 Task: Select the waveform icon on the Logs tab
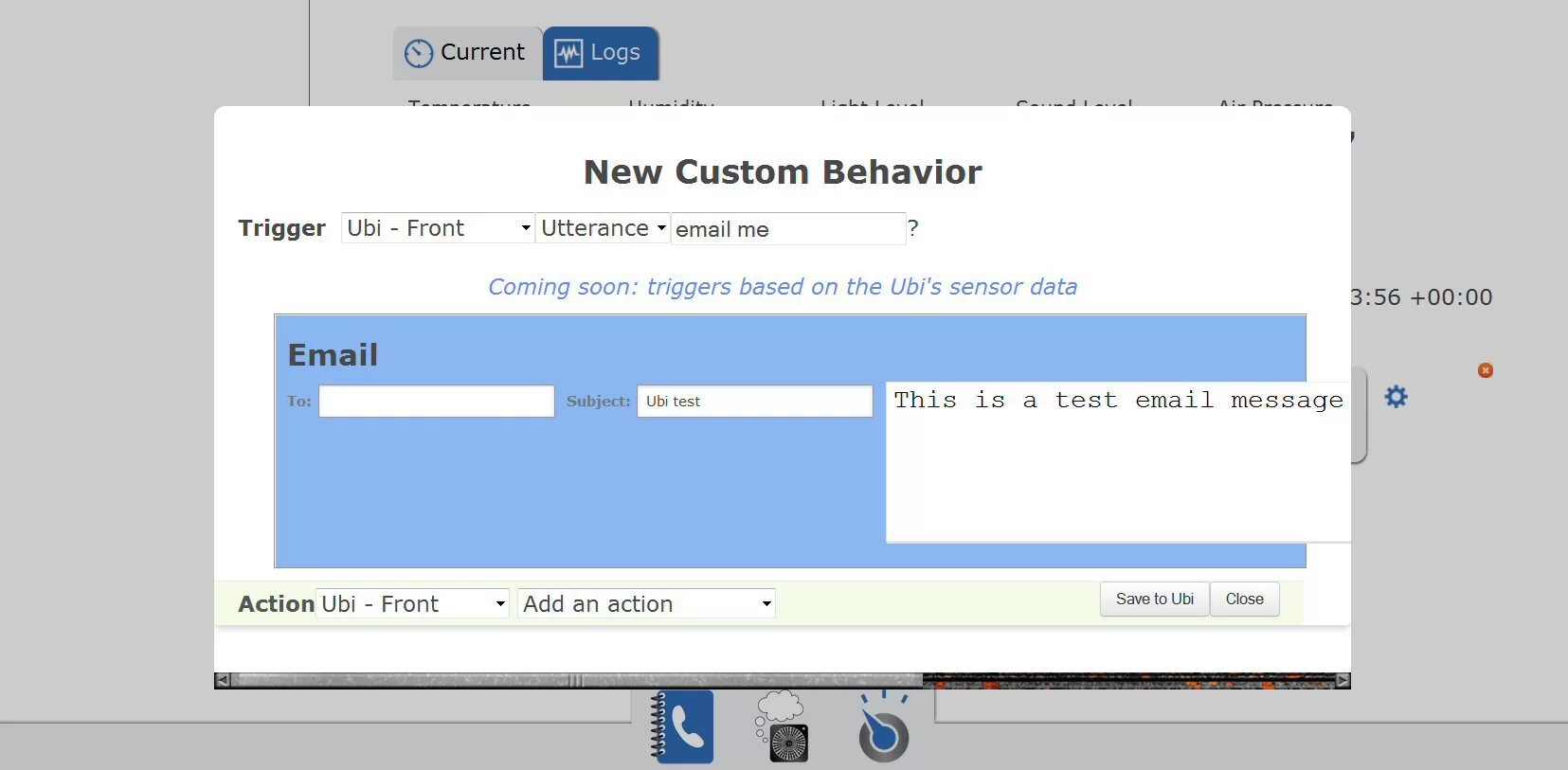click(568, 53)
